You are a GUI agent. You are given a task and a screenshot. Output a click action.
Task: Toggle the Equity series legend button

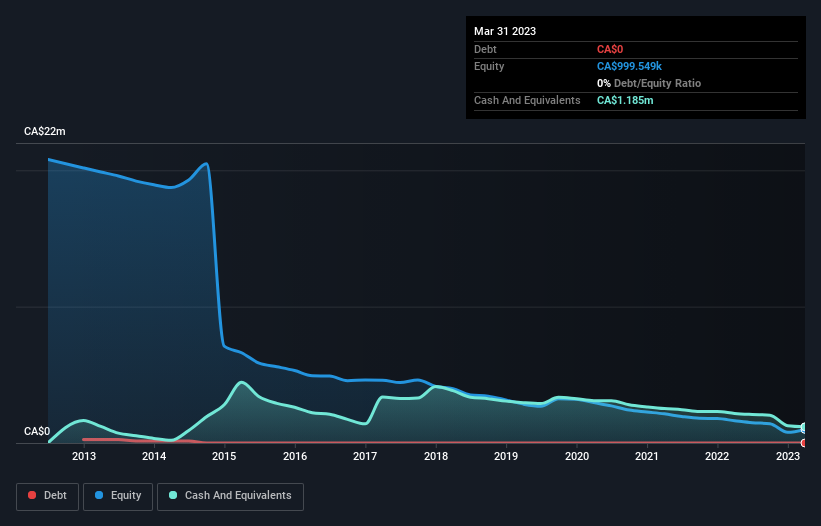click(x=118, y=496)
